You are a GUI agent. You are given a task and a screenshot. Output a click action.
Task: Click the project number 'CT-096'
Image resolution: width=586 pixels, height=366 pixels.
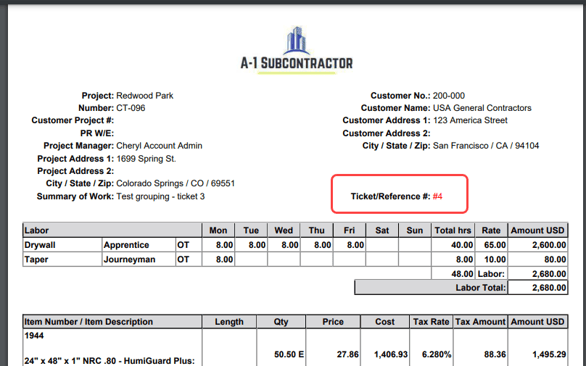tap(131, 108)
